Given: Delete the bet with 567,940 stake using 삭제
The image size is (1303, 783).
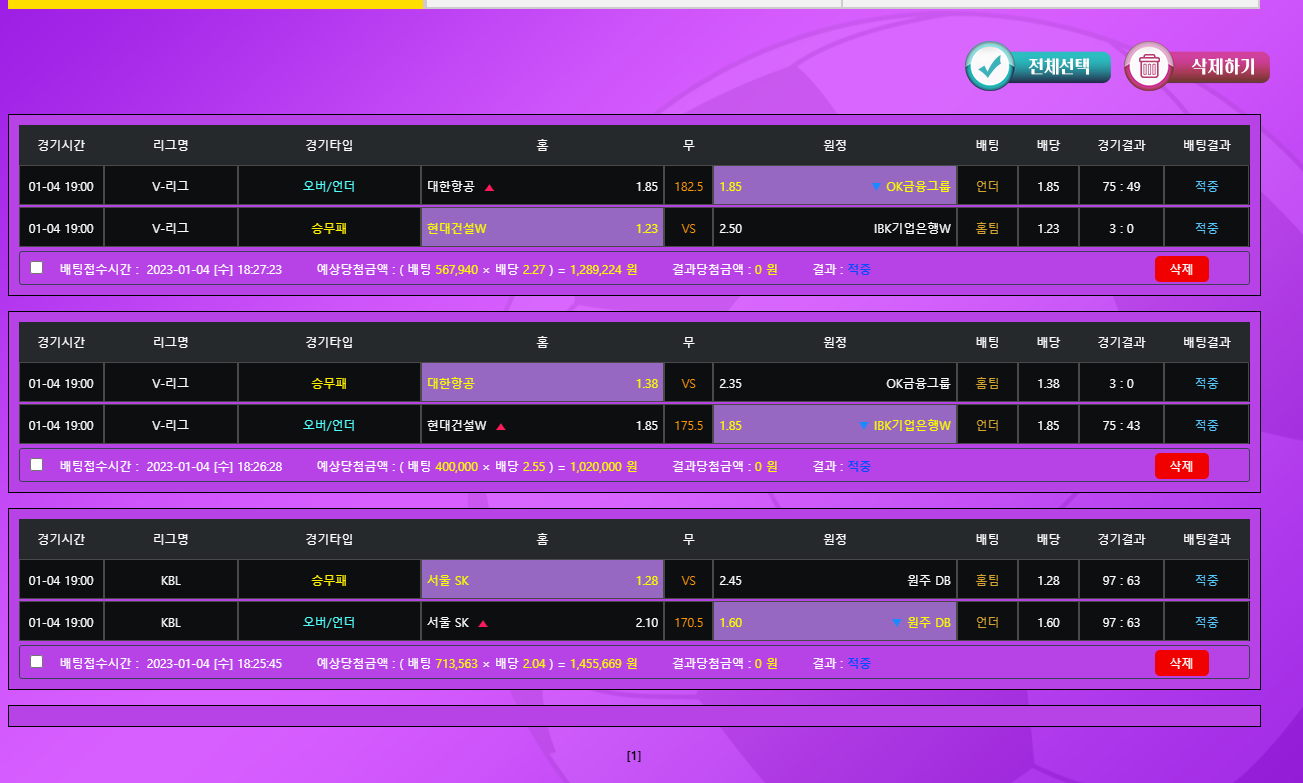Looking at the screenshot, I should [x=1181, y=269].
